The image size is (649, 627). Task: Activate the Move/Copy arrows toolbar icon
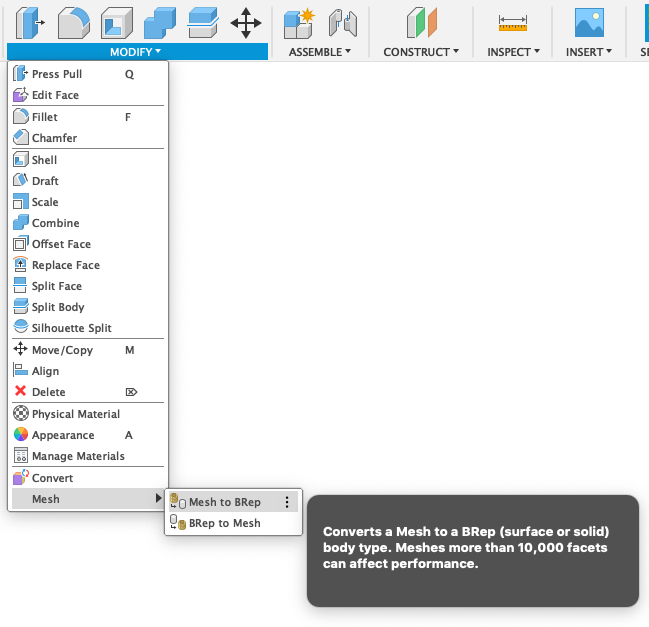(x=246, y=23)
